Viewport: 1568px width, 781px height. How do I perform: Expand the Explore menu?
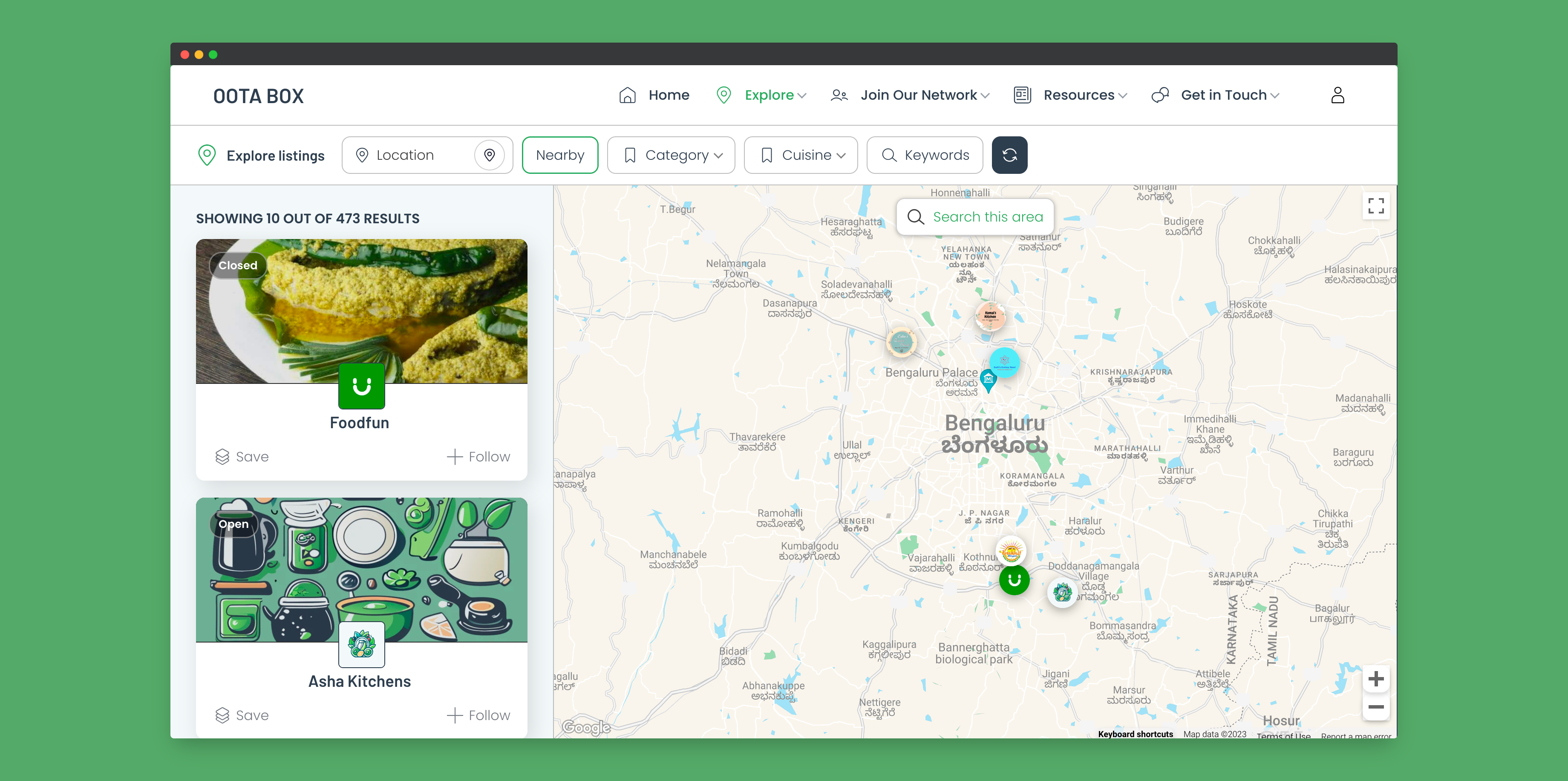(x=761, y=95)
